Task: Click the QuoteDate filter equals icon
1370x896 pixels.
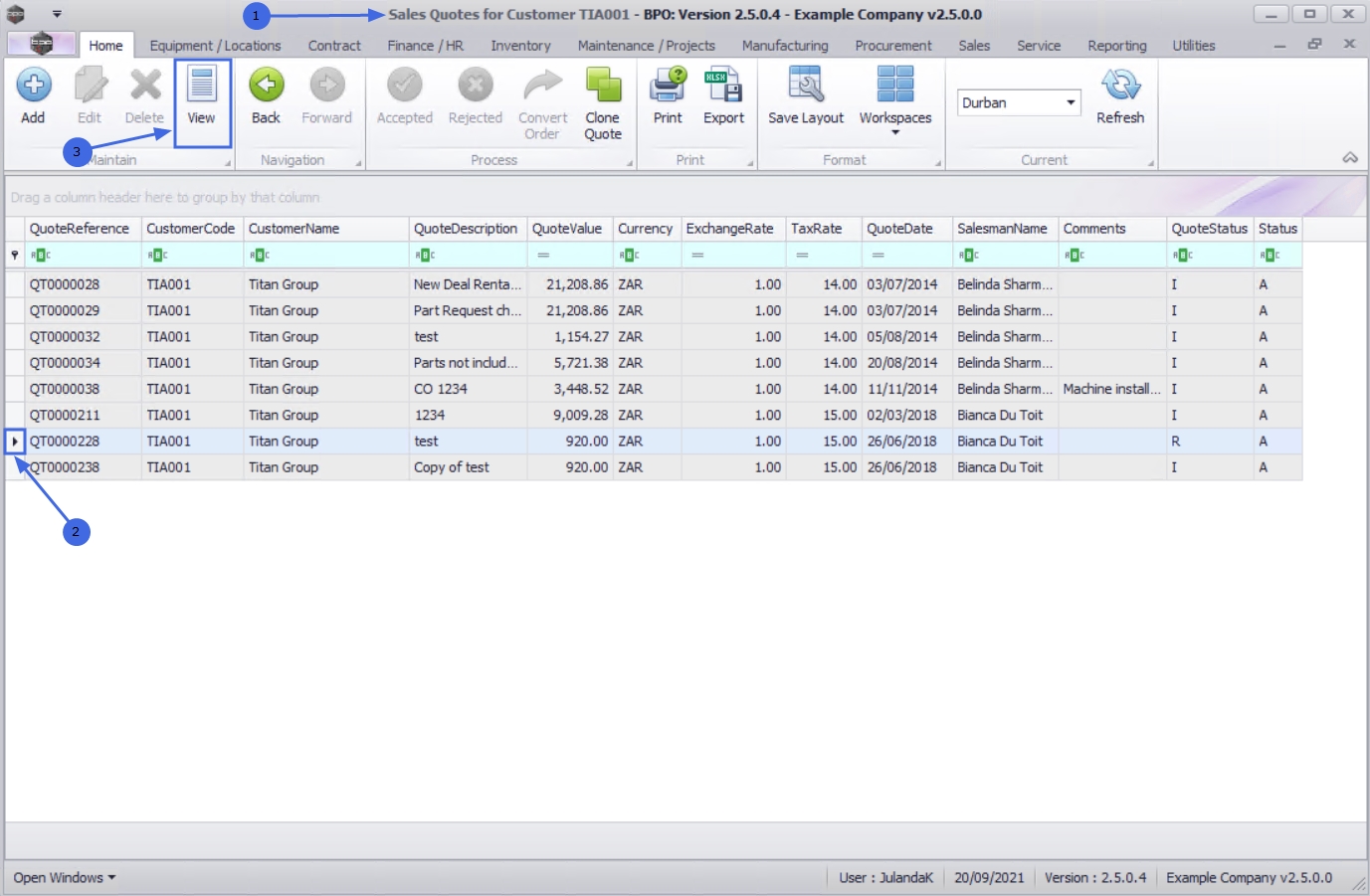Action: pos(878,256)
